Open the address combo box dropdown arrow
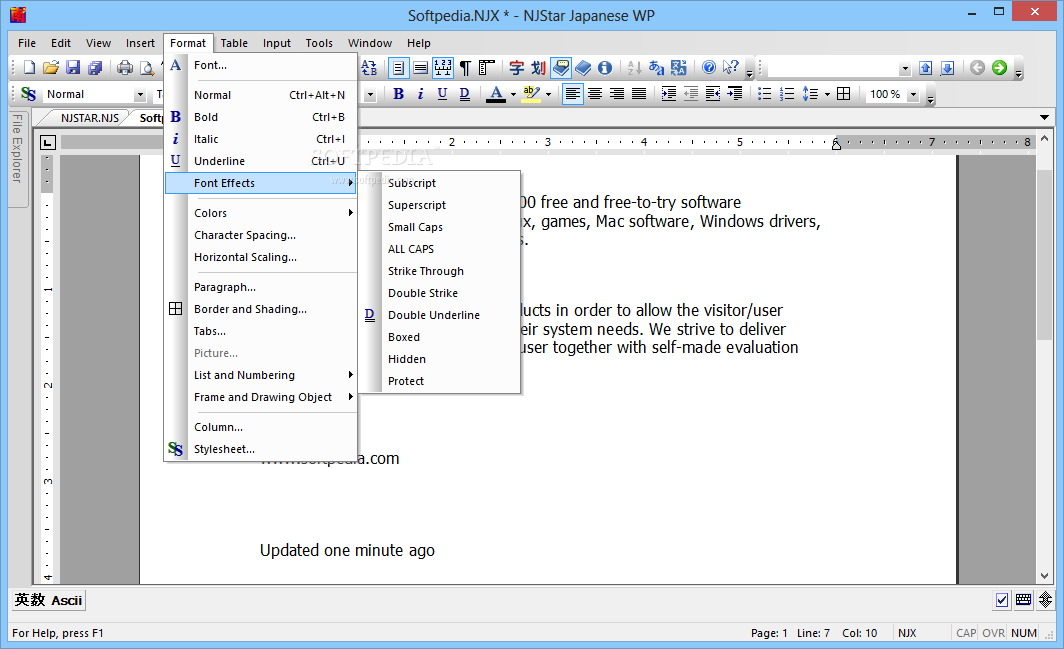 tap(905, 69)
